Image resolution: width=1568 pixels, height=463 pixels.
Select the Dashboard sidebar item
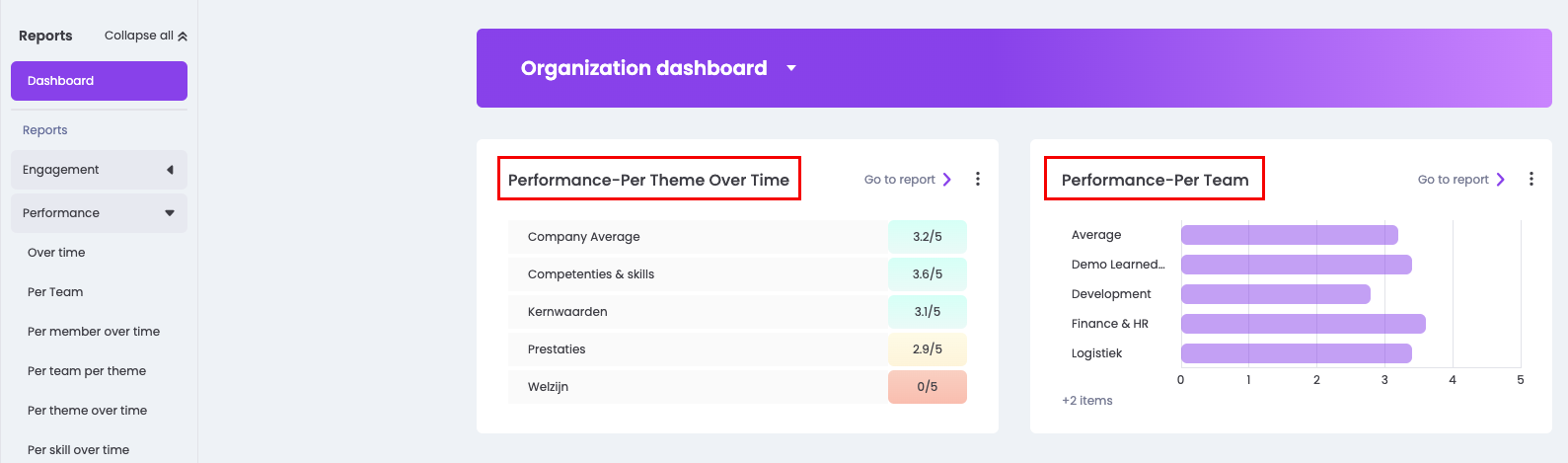pos(99,81)
